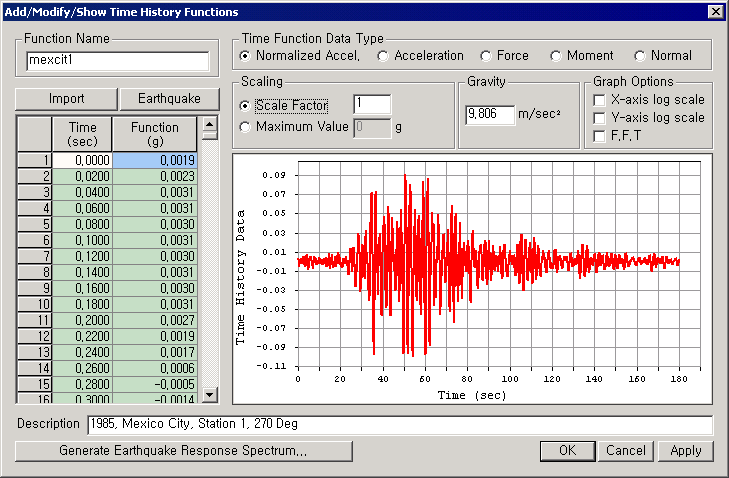Choose the Force data type option

coord(486,56)
